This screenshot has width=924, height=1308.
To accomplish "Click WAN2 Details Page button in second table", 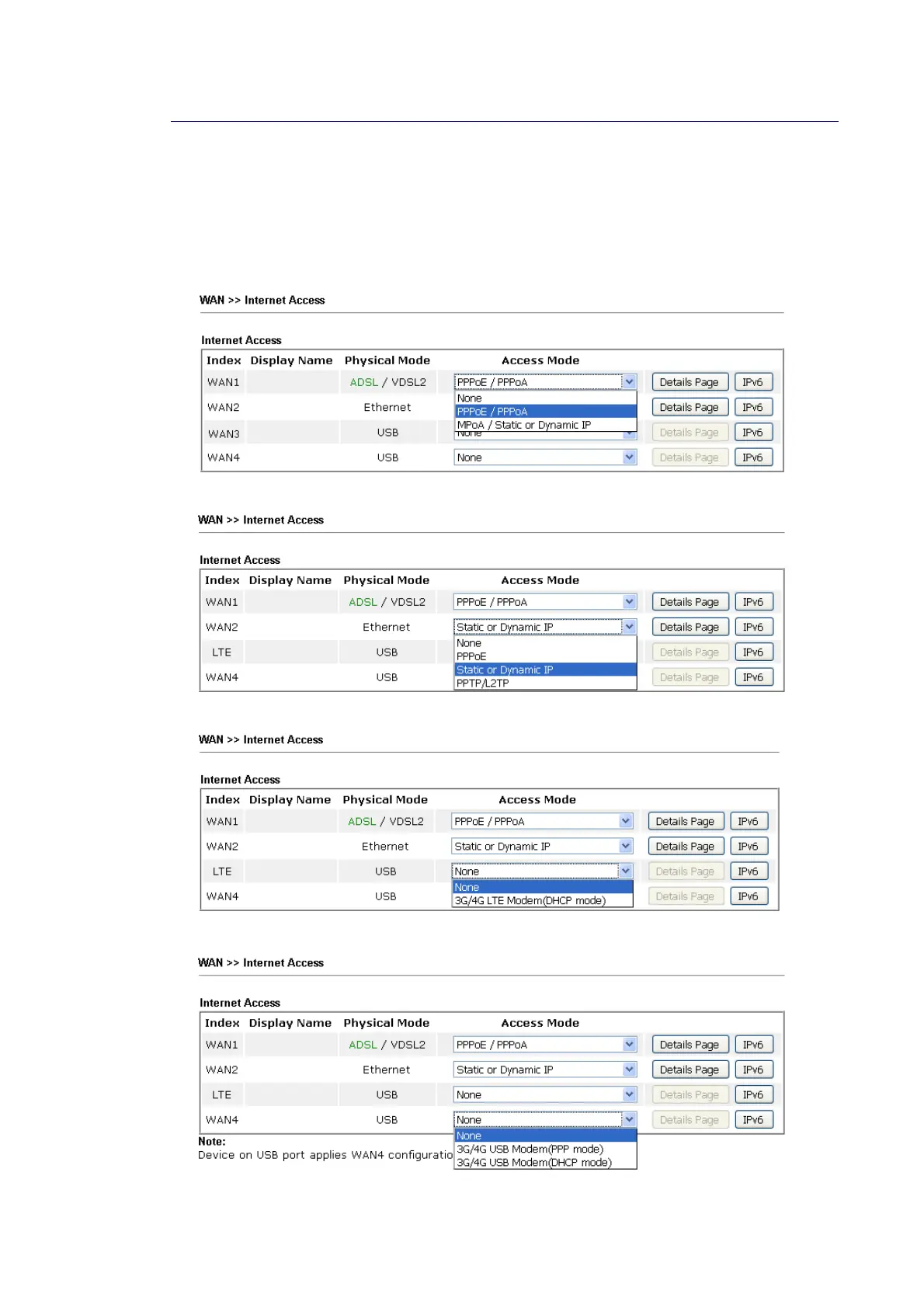I will [x=690, y=627].
